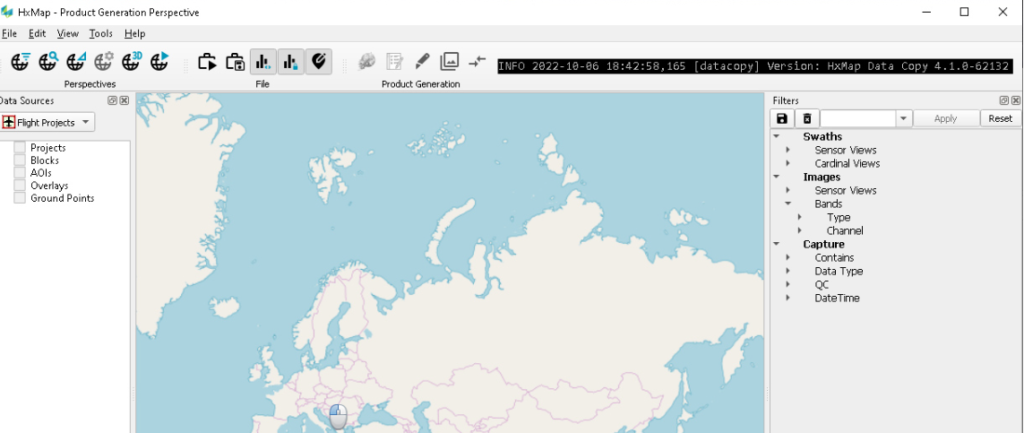Click the greyed checklist with pencil icon
The image size is (1024, 433).
click(x=394, y=62)
